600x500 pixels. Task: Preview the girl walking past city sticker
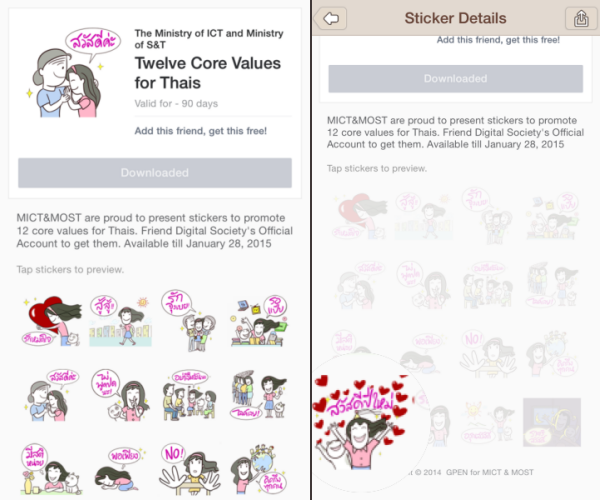point(121,321)
